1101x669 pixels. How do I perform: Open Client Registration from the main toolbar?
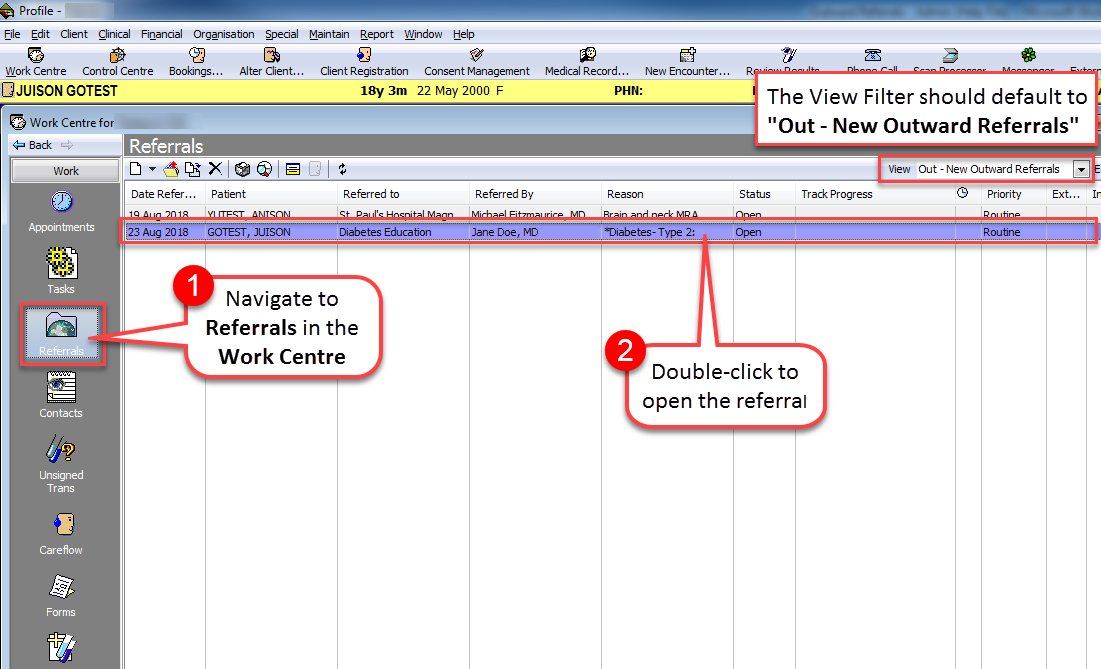(x=364, y=62)
